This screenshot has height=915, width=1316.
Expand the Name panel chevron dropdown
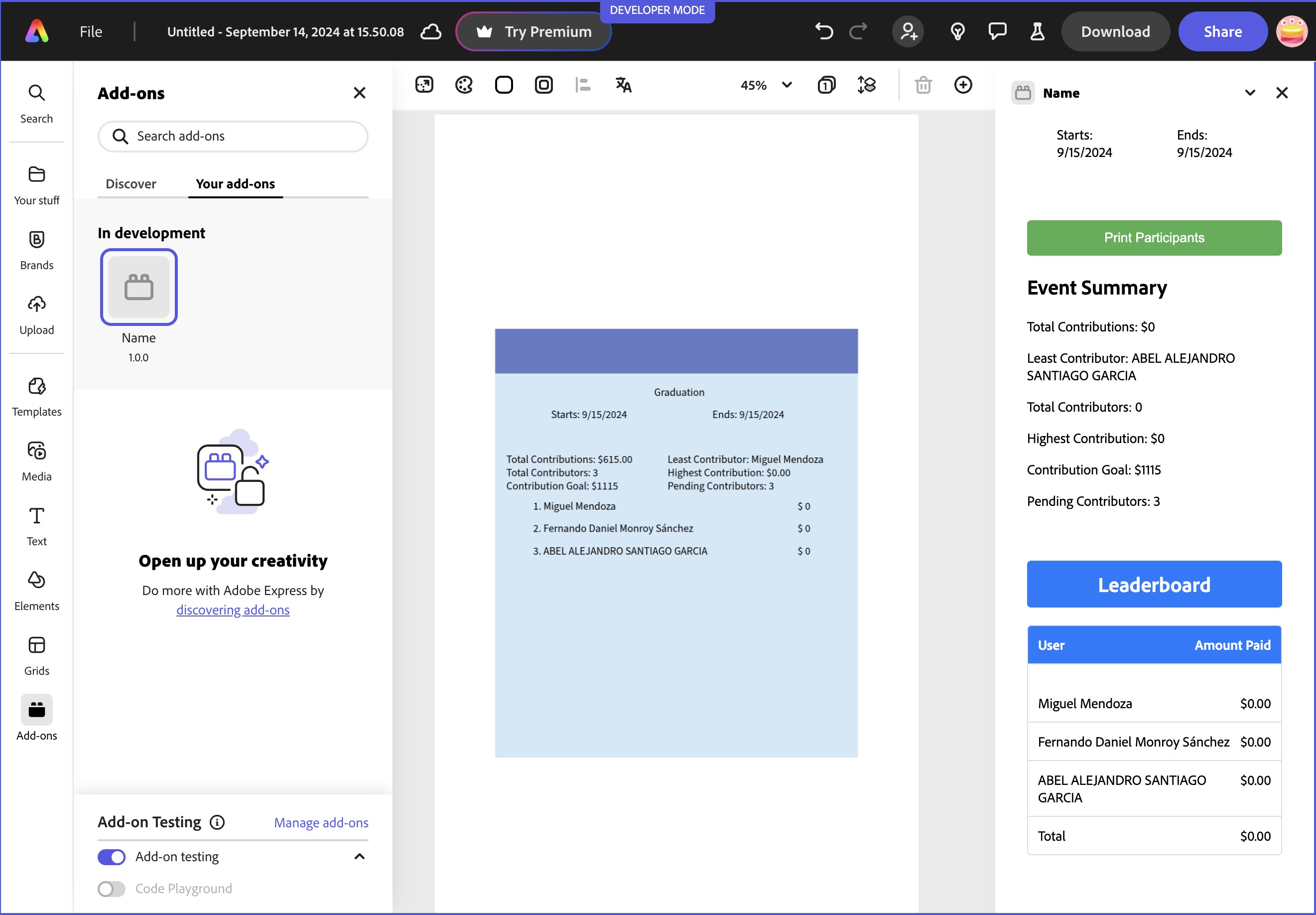pos(1250,93)
